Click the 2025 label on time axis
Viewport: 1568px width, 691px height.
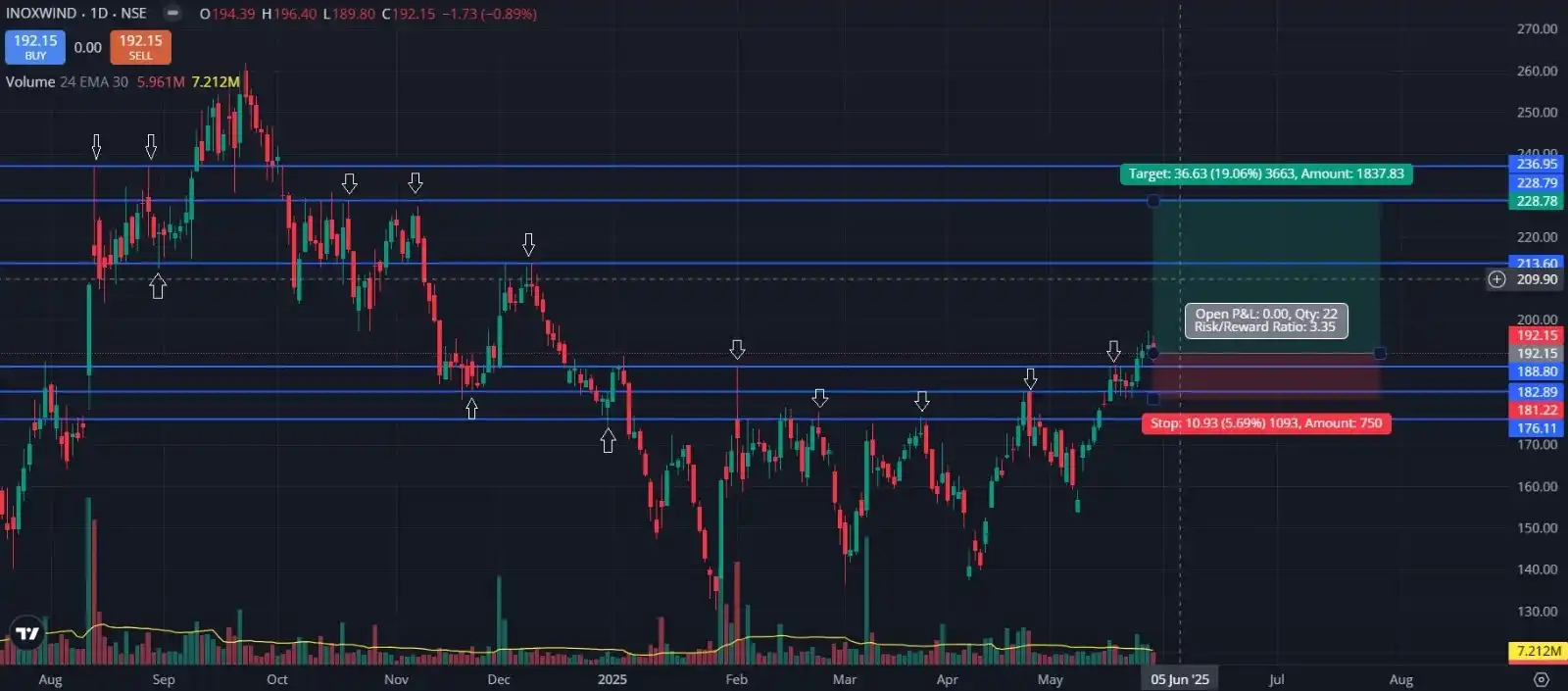(612, 679)
